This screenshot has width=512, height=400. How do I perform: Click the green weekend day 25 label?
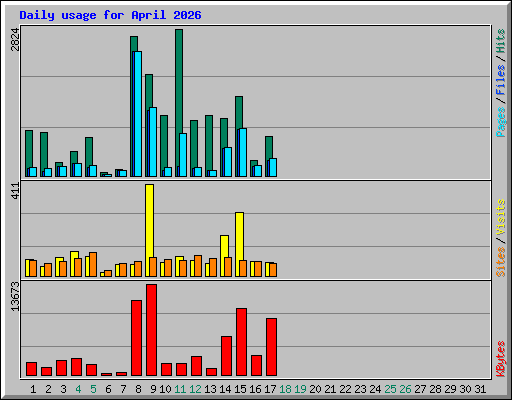point(390,389)
